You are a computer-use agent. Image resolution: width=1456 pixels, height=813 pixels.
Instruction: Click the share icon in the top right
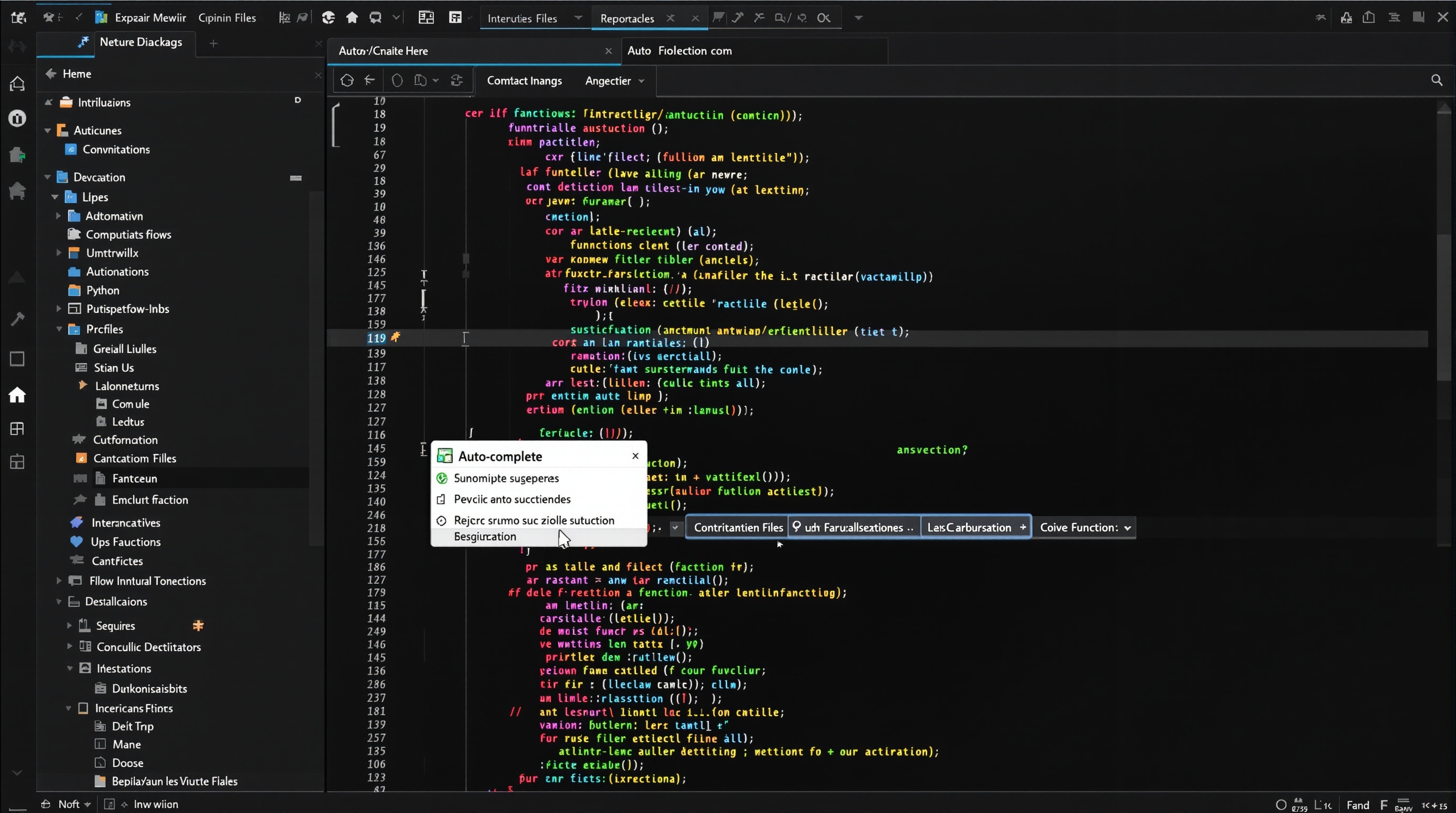pyautogui.click(x=1368, y=17)
